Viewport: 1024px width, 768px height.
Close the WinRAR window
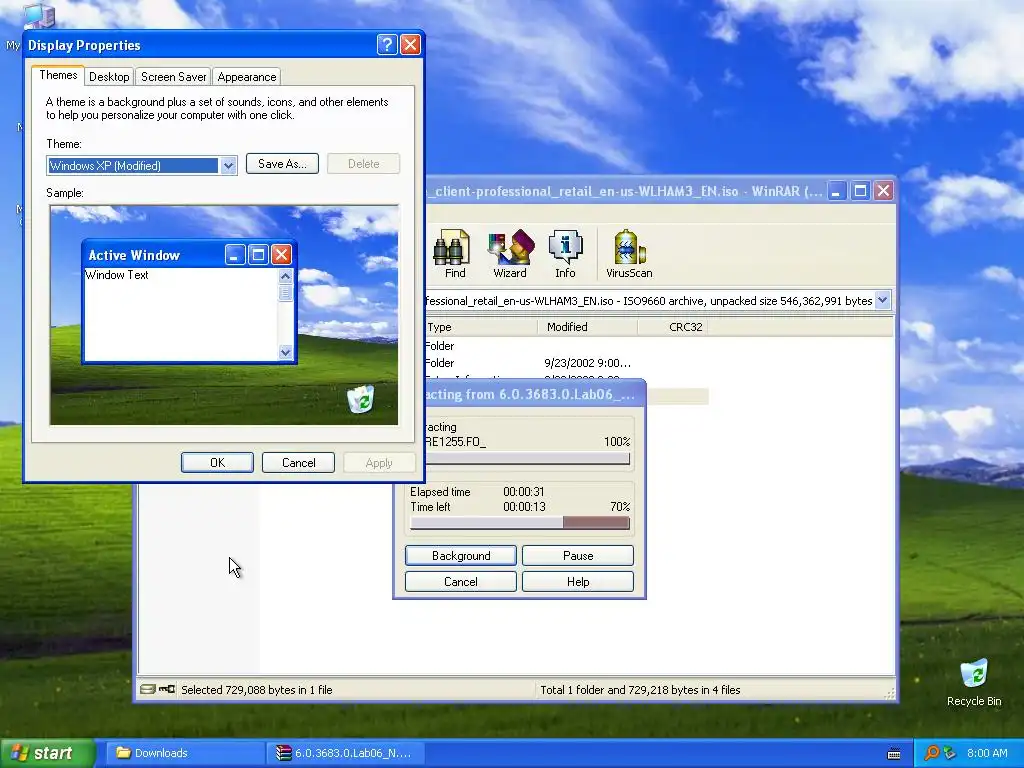tap(884, 191)
